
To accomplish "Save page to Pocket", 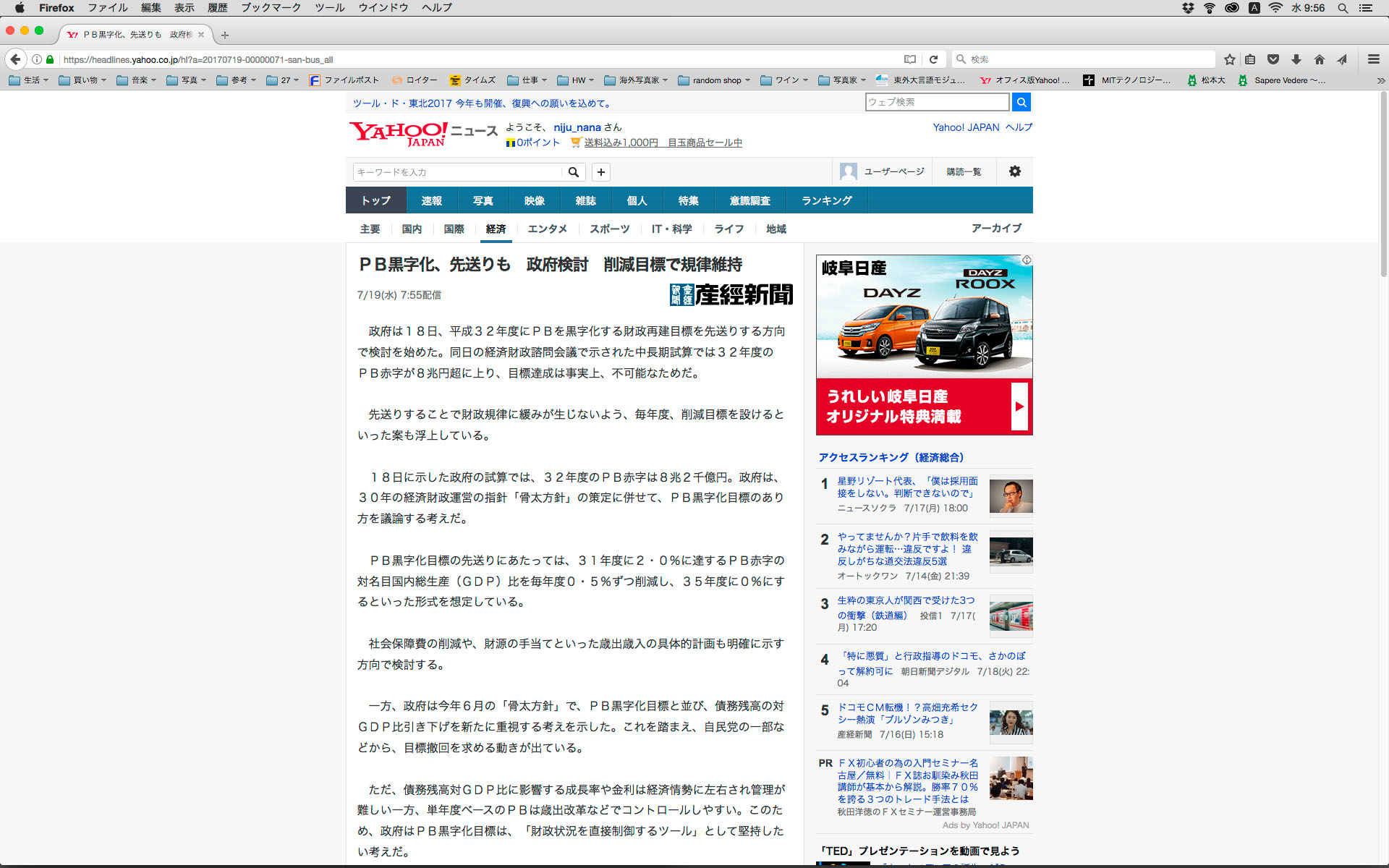I will 1273,59.
